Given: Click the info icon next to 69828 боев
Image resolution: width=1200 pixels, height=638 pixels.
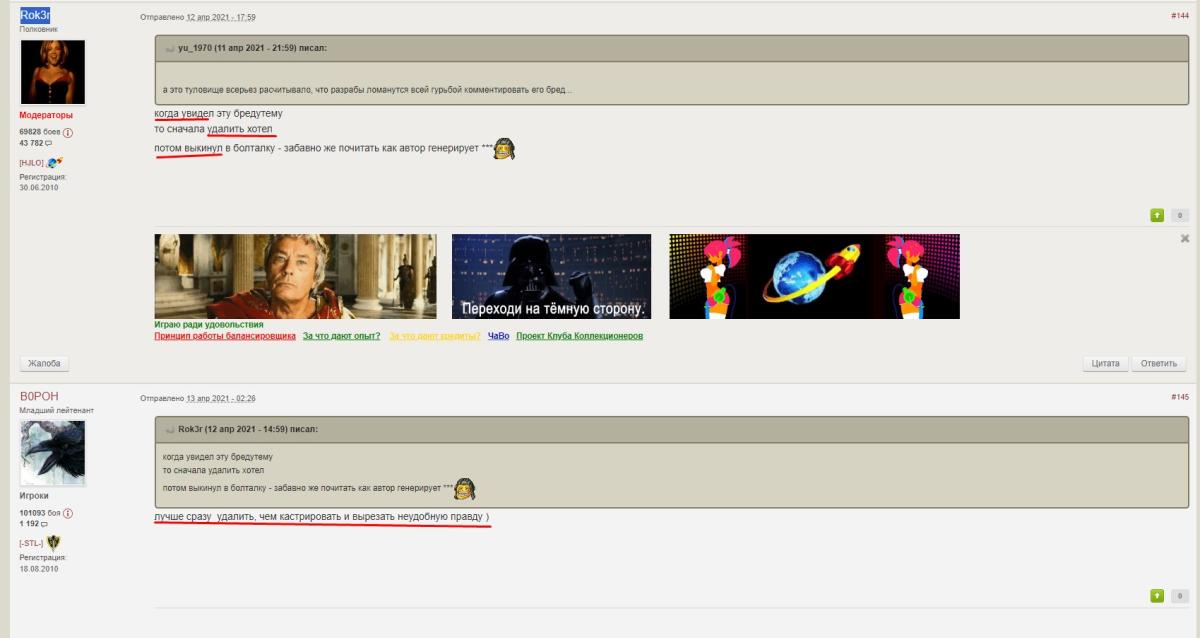Looking at the screenshot, I should pyautogui.click(x=68, y=132).
